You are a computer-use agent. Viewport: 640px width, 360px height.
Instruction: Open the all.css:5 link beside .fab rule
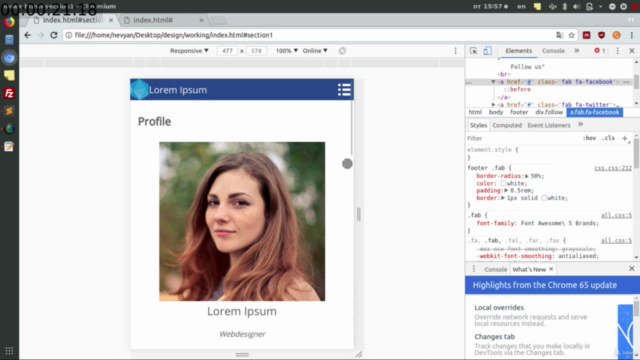616,215
